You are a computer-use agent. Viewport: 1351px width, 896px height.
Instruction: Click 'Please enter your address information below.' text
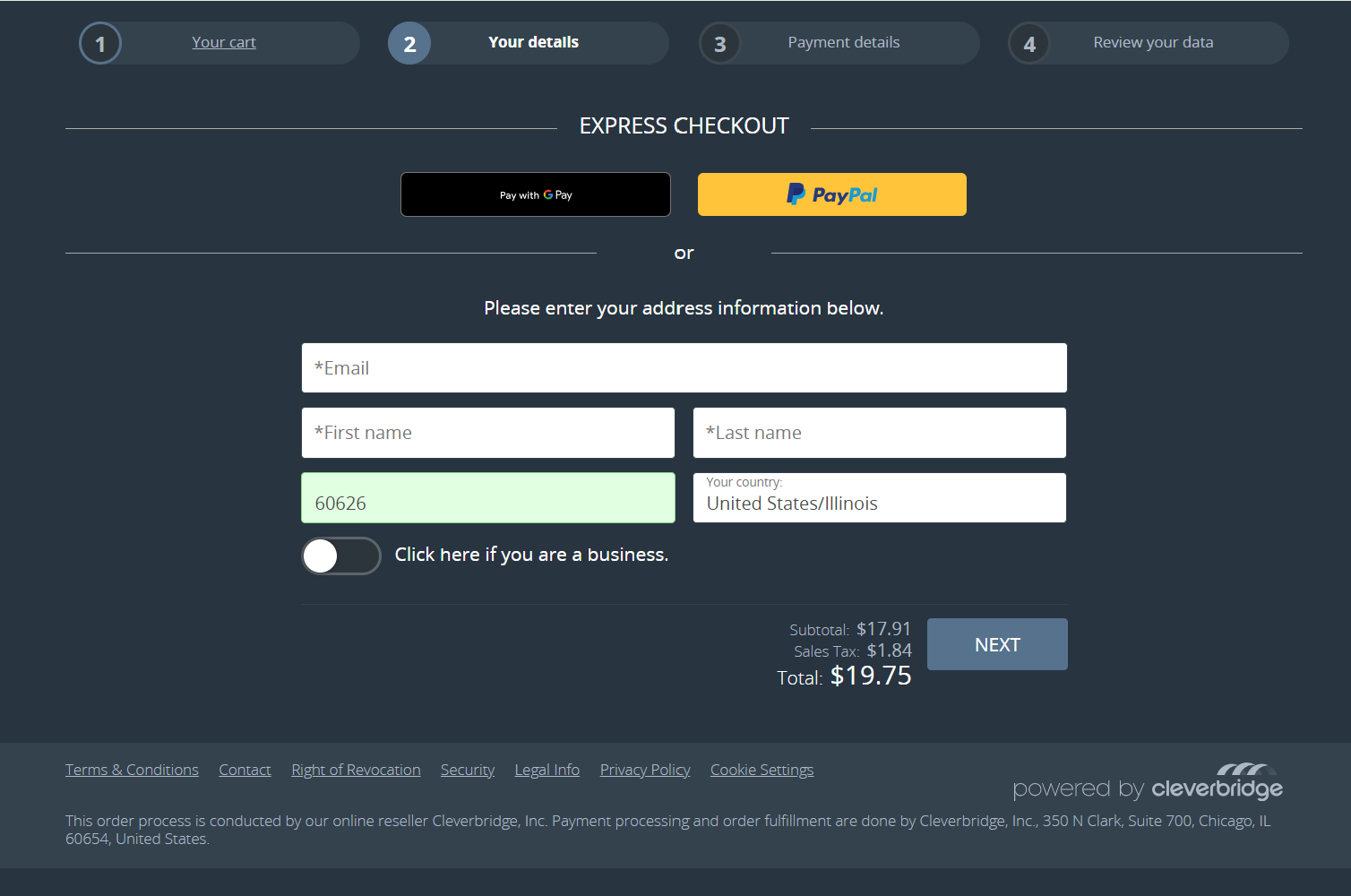click(x=684, y=308)
